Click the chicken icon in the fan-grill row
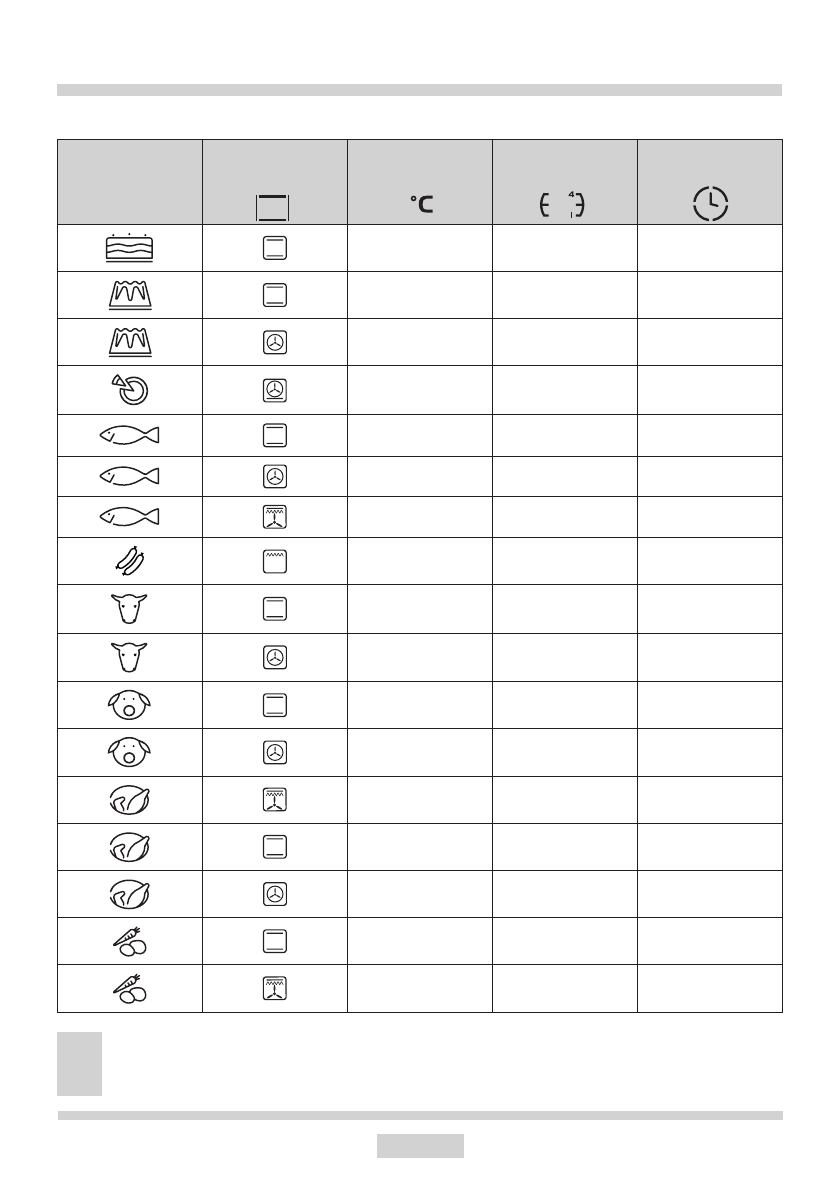The height and width of the screenshot is (1191, 839). [129, 800]
